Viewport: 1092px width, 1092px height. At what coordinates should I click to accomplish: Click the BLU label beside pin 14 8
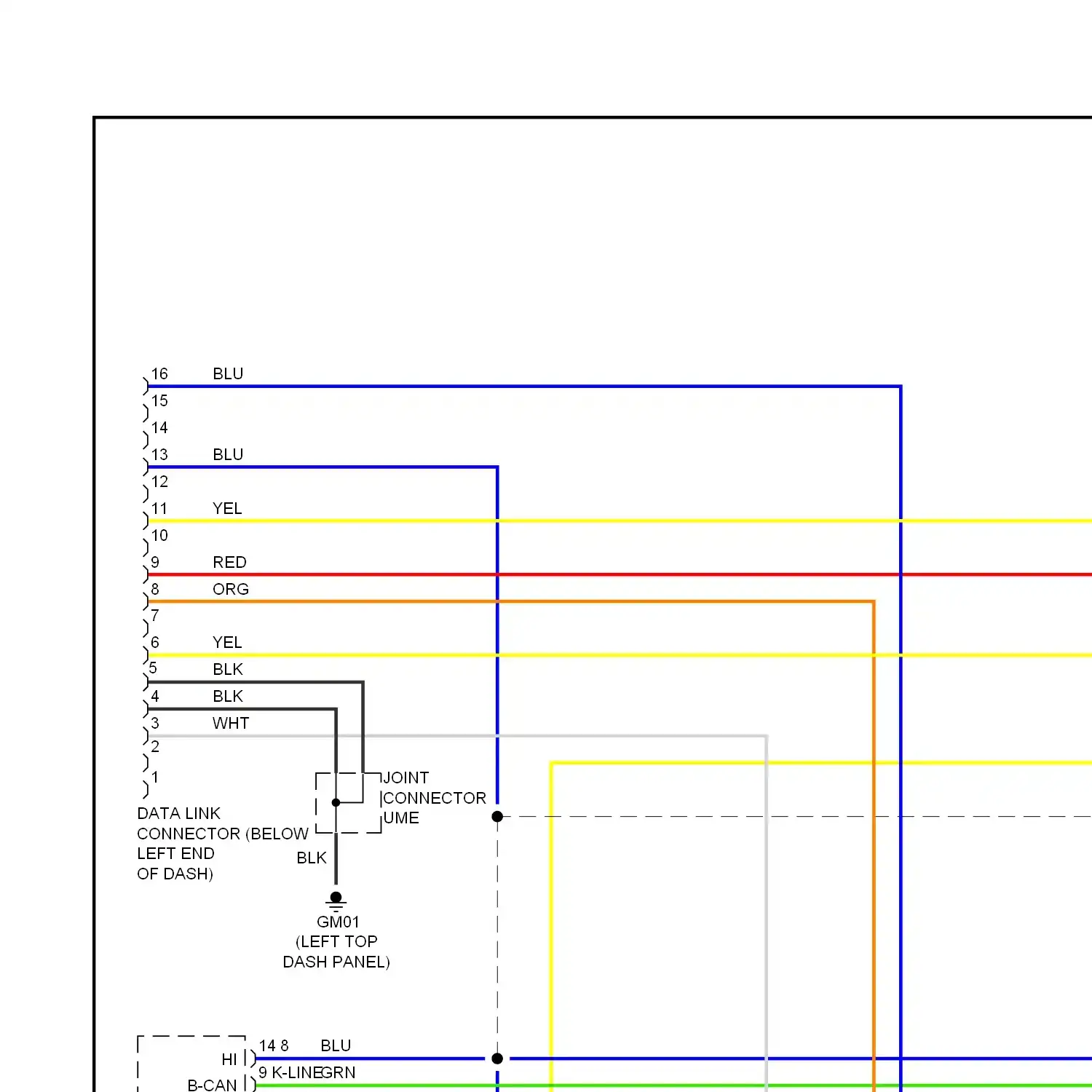pyautogui.click(x=336, y=1046)
